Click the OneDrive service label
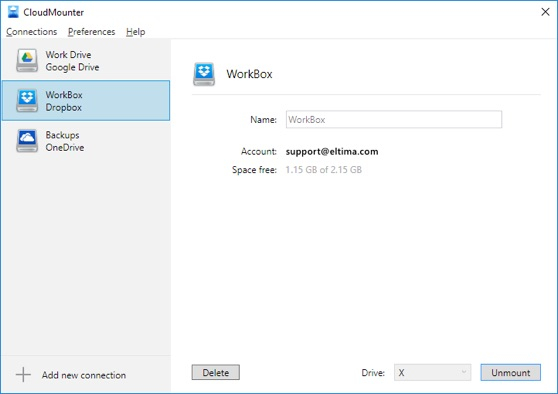Viewport: 558px width, 394px height. 65,148
